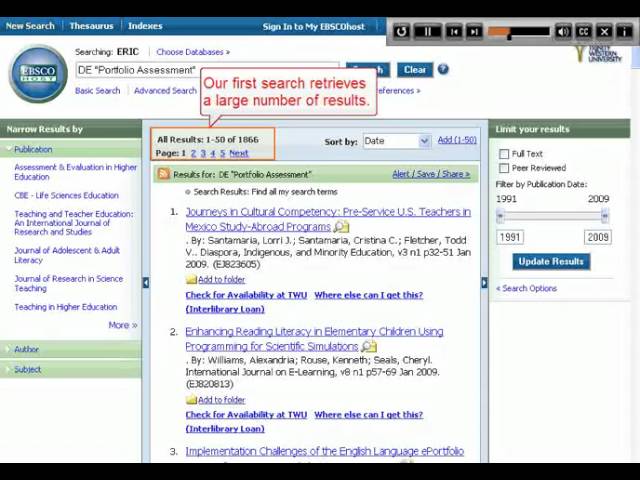This screenshot has width=640, height=480.
Task: Go to results page 2
Action: click(193, 153)
